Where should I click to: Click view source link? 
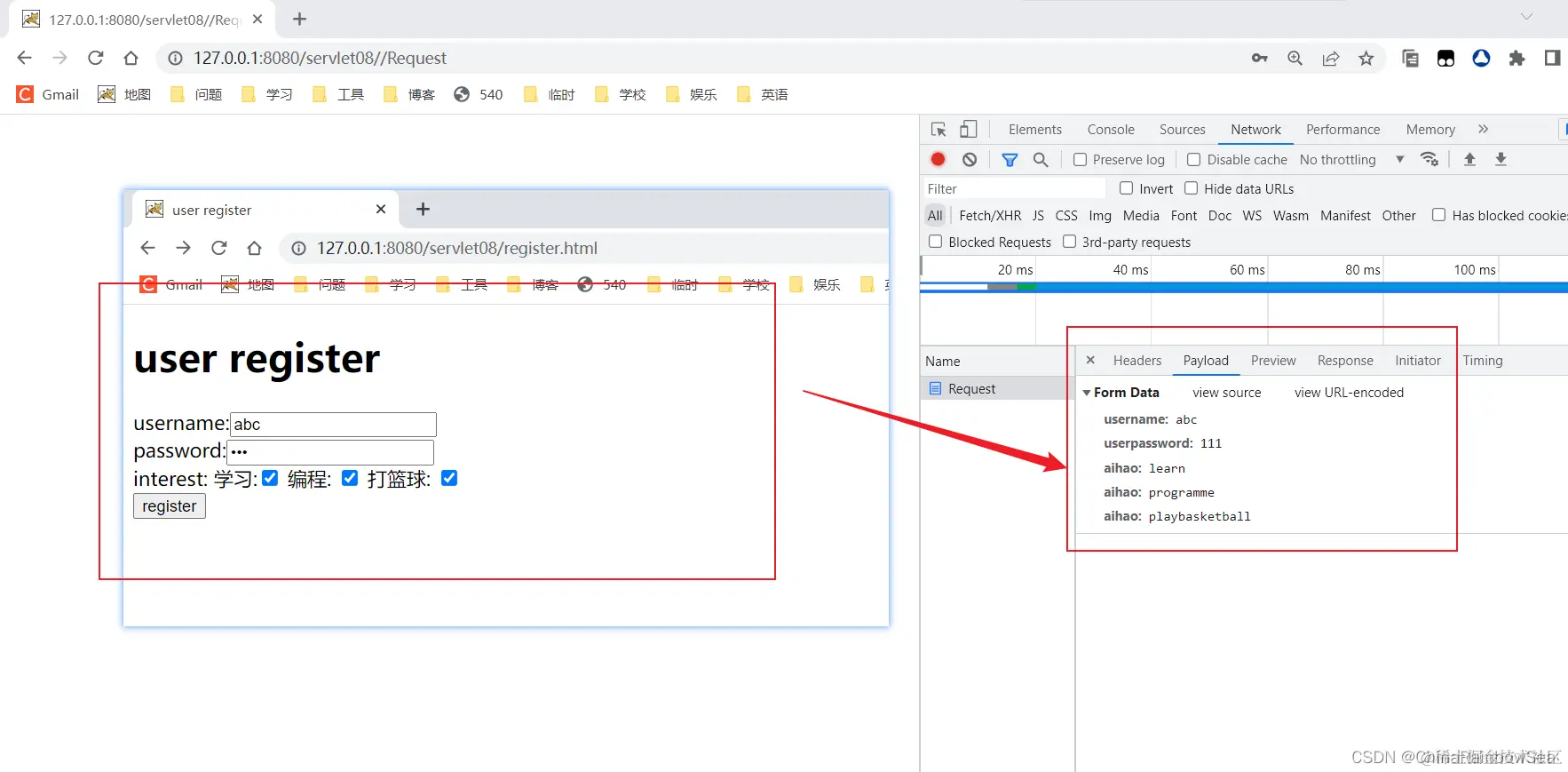pyautogui.click(x=1226, y=393)
